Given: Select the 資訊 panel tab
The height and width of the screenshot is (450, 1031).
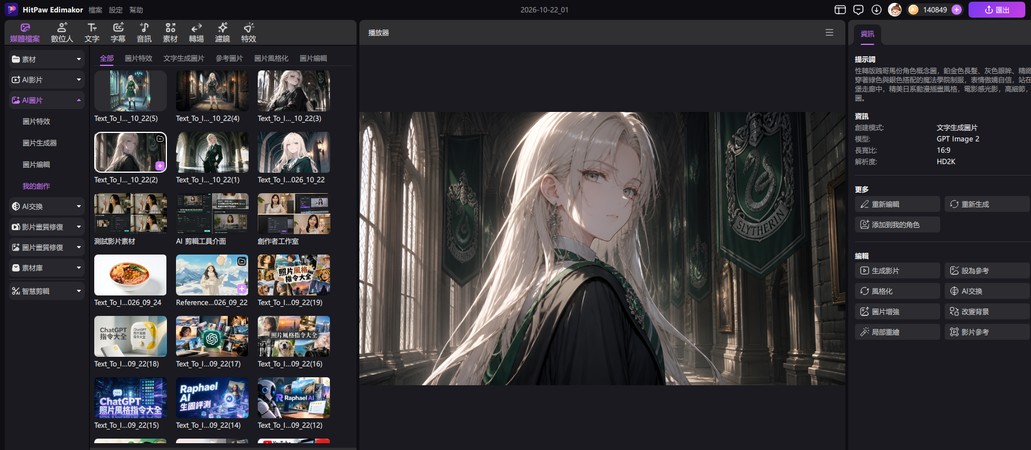Looking at the screenshot, I should (x=867, y=34).
